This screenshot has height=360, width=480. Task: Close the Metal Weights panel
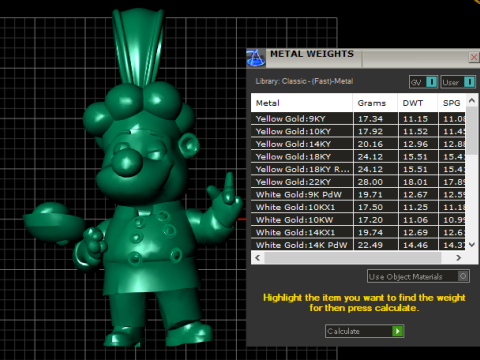pos(474,57)
